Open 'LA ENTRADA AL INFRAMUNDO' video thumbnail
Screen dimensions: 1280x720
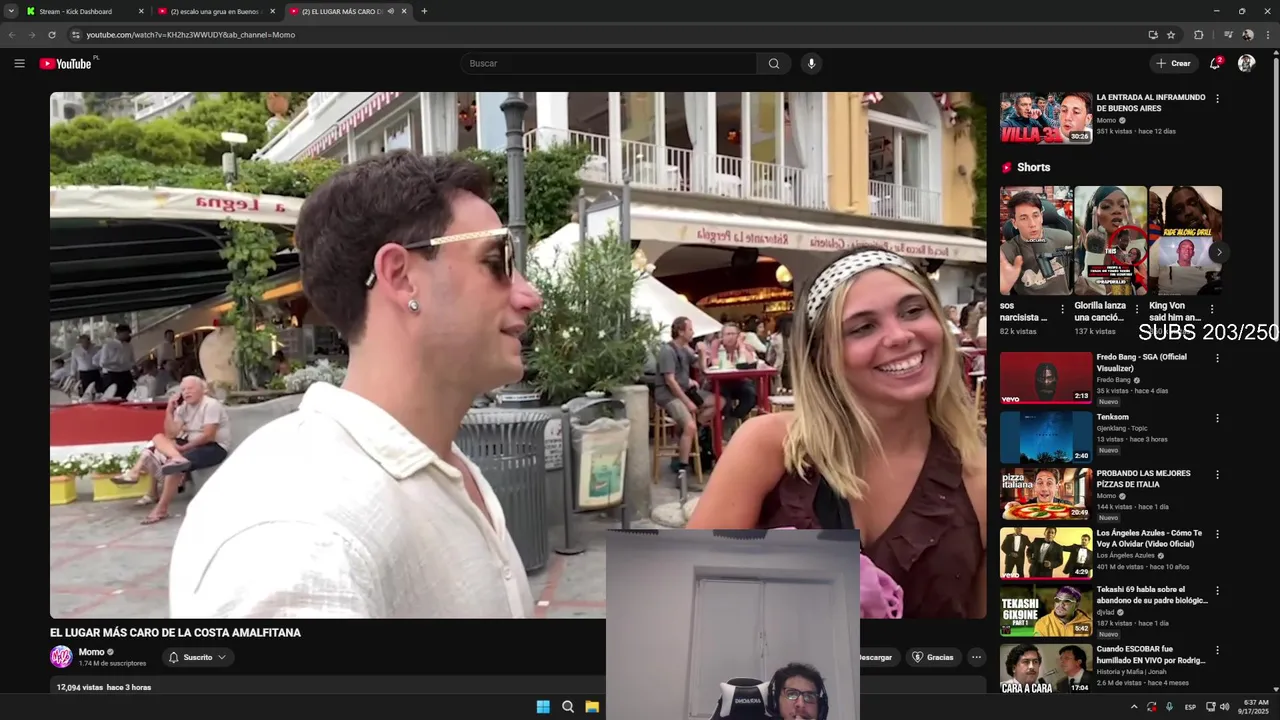1046,118
